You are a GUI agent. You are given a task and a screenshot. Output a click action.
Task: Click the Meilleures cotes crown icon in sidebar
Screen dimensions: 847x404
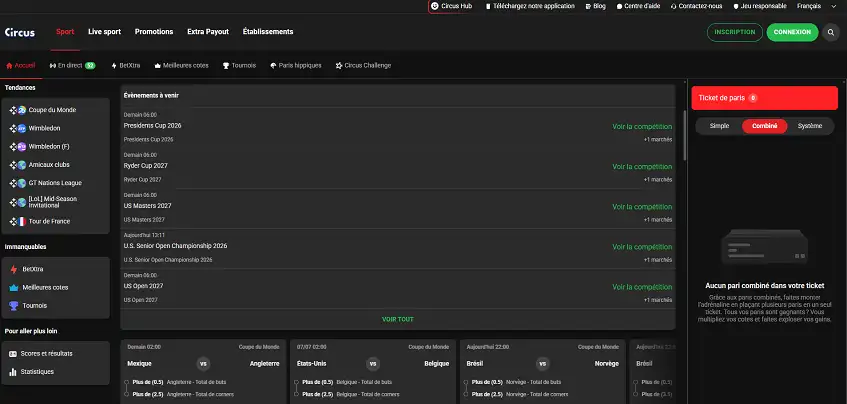point(14,288)
